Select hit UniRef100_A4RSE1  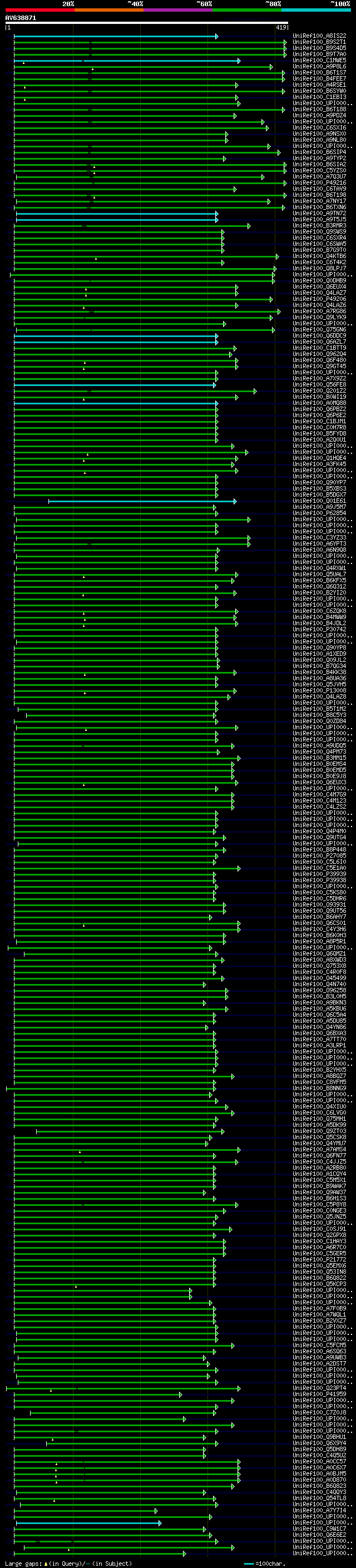click(319, 85)
